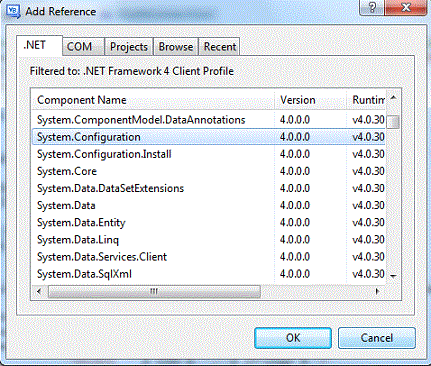Click the vertical scrollbar thumb
The image size is (431, 366).
click(x=393, y=121)
